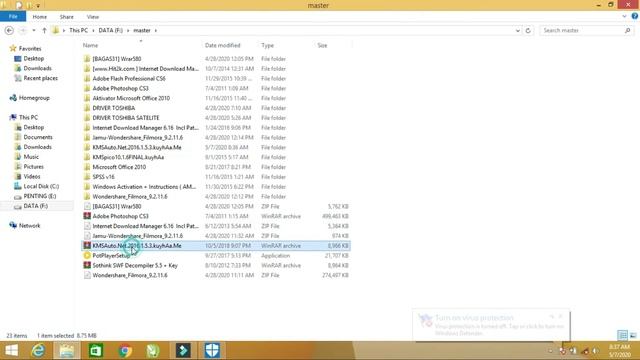Viewport: 640px width, 360px height.
Task: Select This PC in the address breadcrumb
Action: click(78, 31)
